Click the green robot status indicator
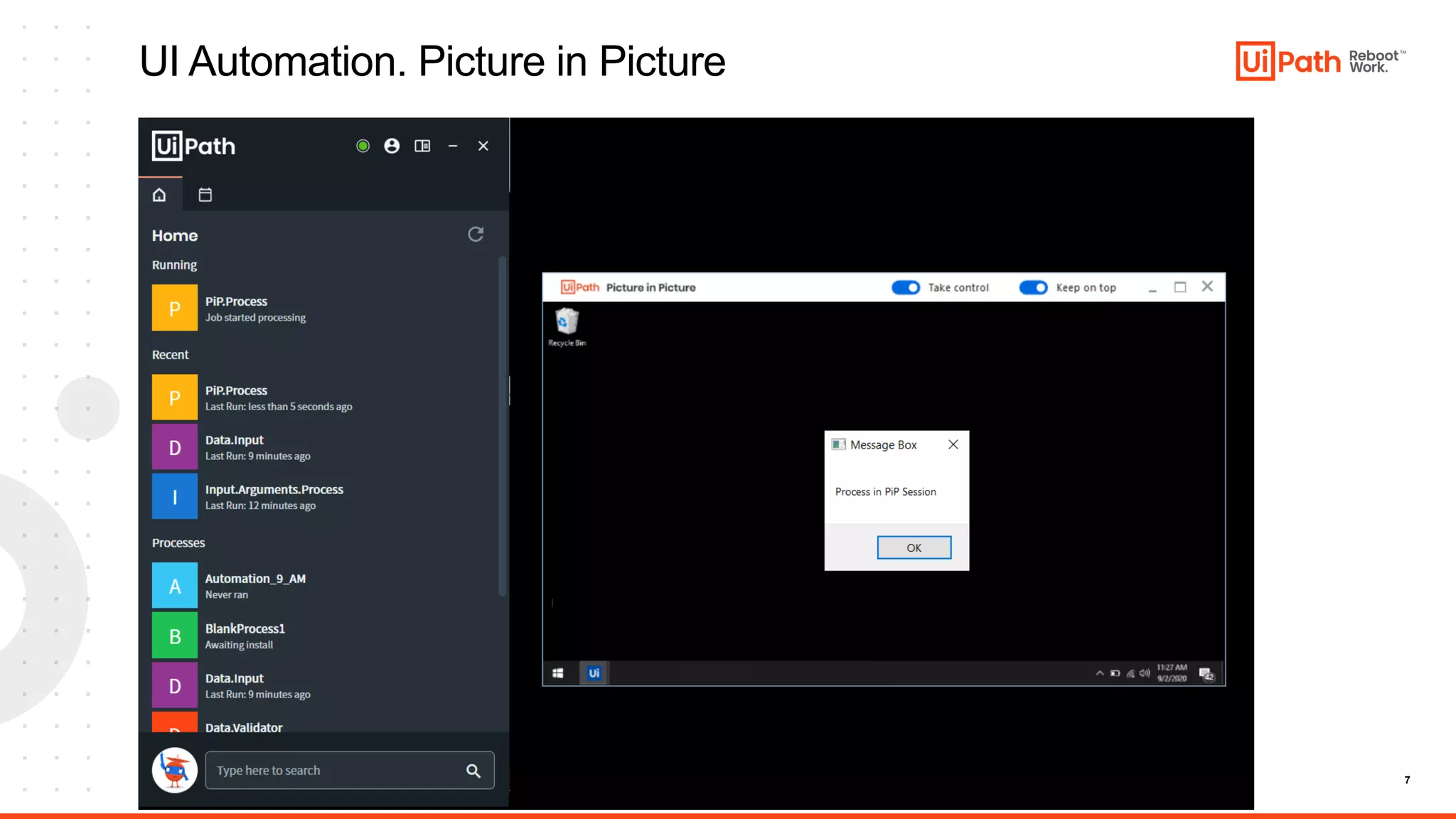1456x819 pixels. tap(363, 146)
